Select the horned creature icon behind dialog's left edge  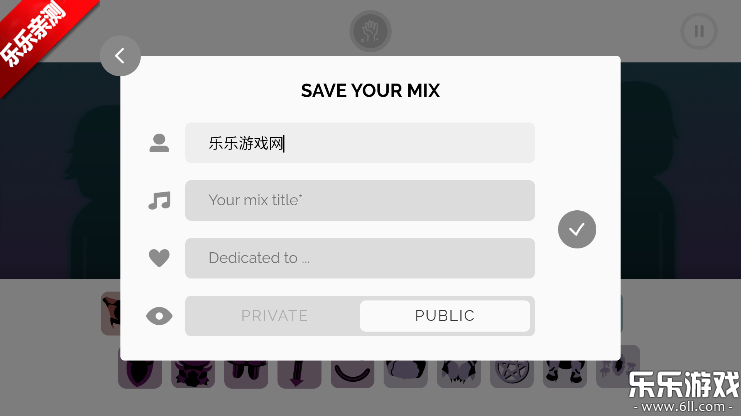[111, 313]
